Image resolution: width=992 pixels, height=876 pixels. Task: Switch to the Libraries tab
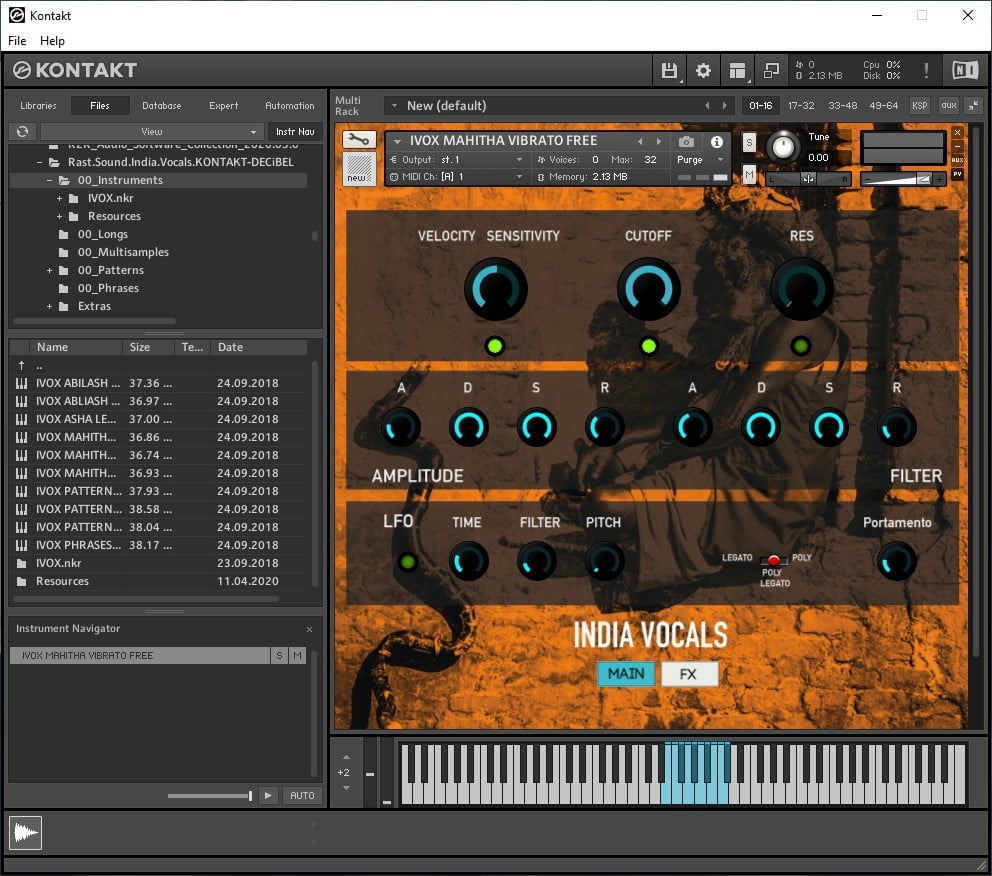coord(38,106)
